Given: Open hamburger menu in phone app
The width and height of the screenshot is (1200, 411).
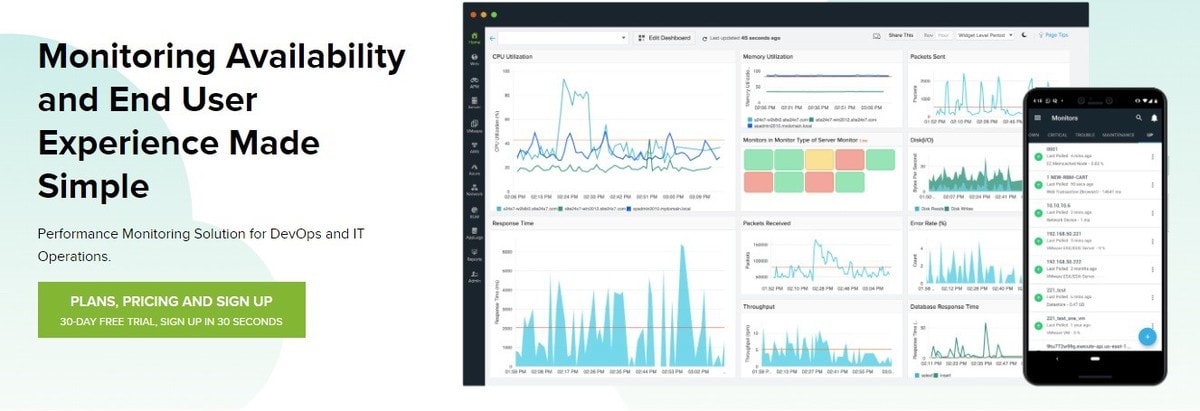Looking at the screenshot, I should [1037, 117].
